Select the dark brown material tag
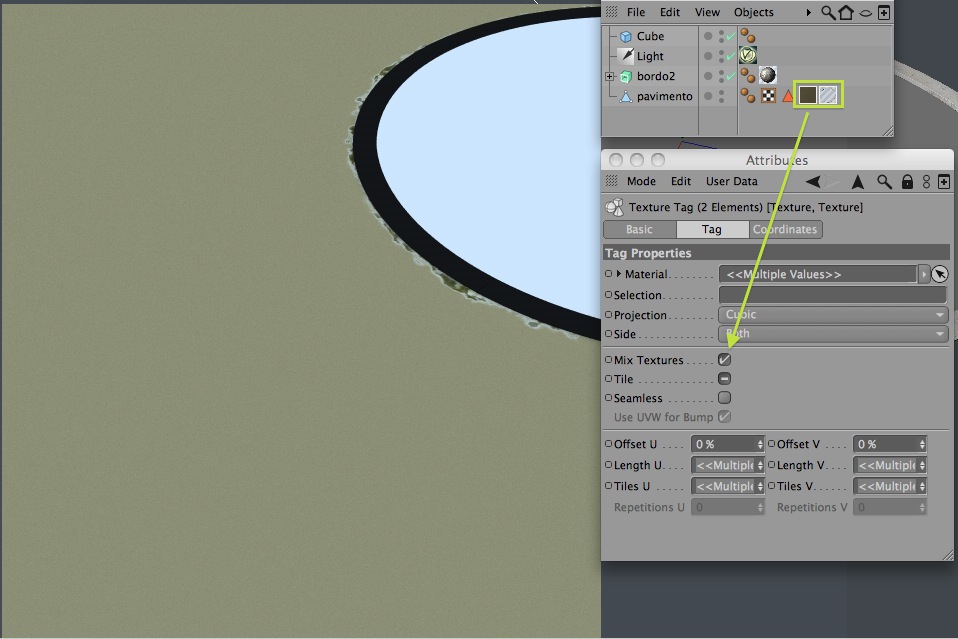 808,95
